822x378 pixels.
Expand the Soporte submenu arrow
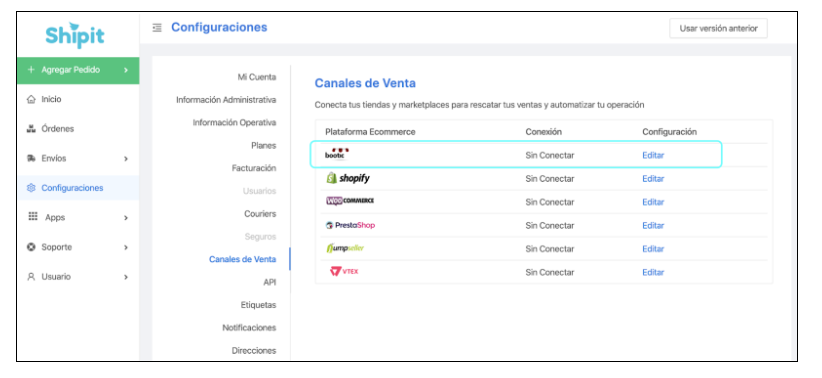pyautogui.click(x=126, y=247)
